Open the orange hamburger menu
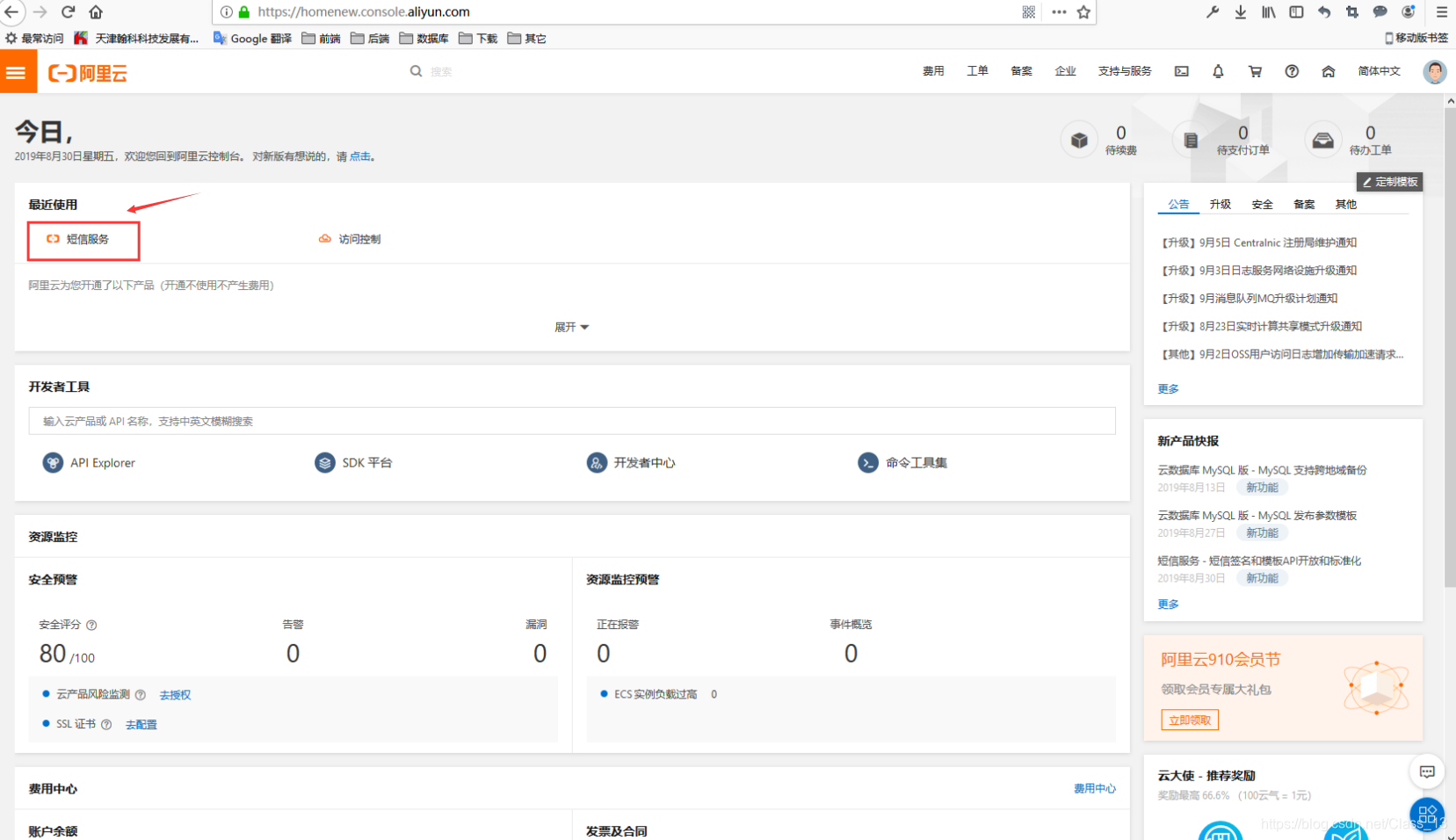The image size is (1456, 840). point(17,72)
